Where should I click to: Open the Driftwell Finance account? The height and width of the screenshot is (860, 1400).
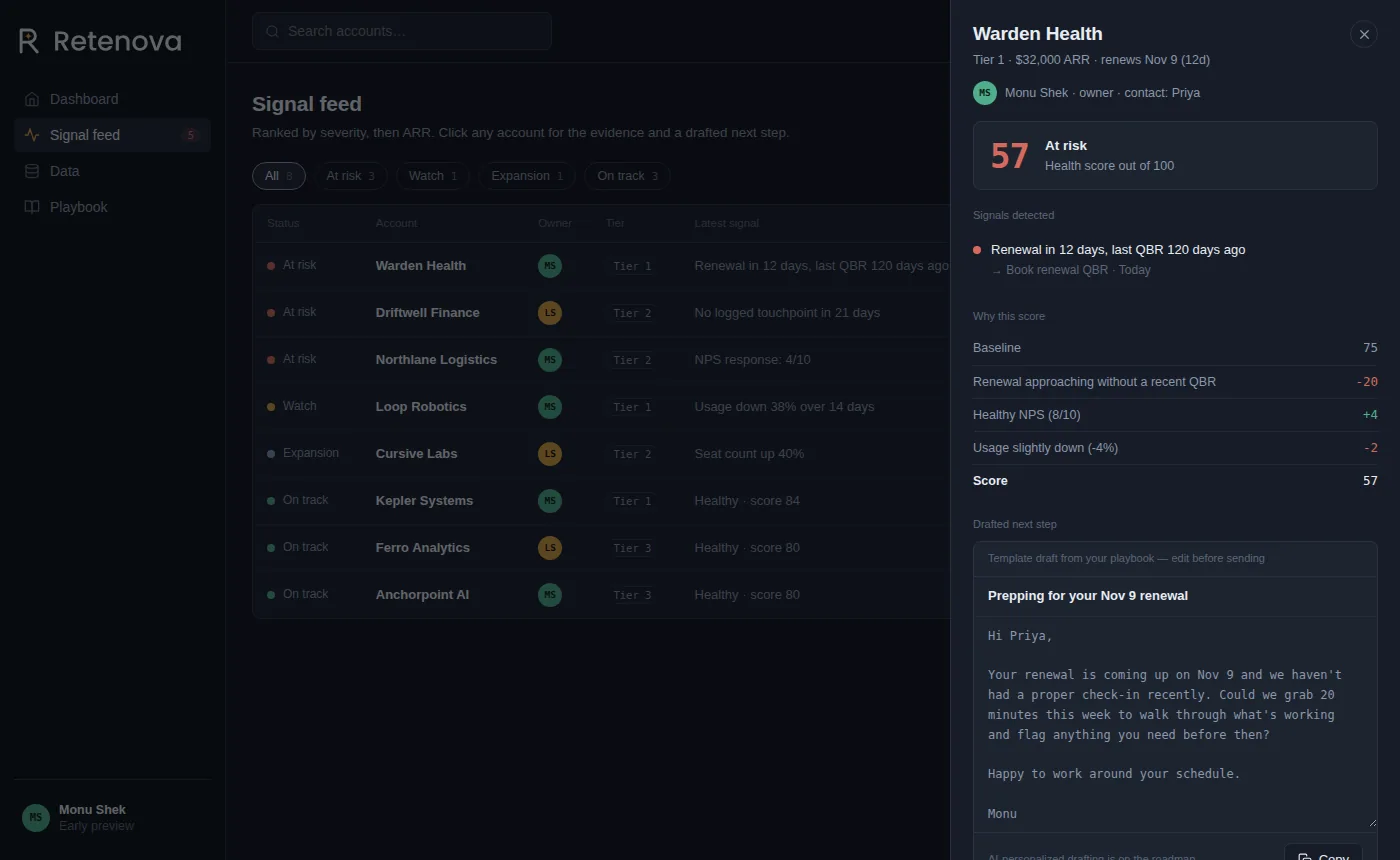coord(427,313)
